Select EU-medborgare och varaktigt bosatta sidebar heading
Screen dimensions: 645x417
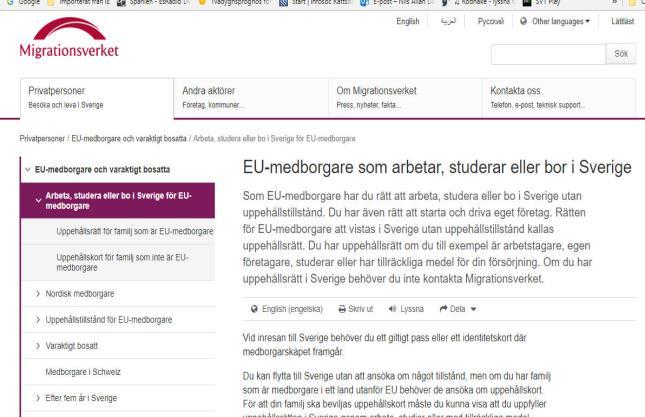click(x=102, y=169)
